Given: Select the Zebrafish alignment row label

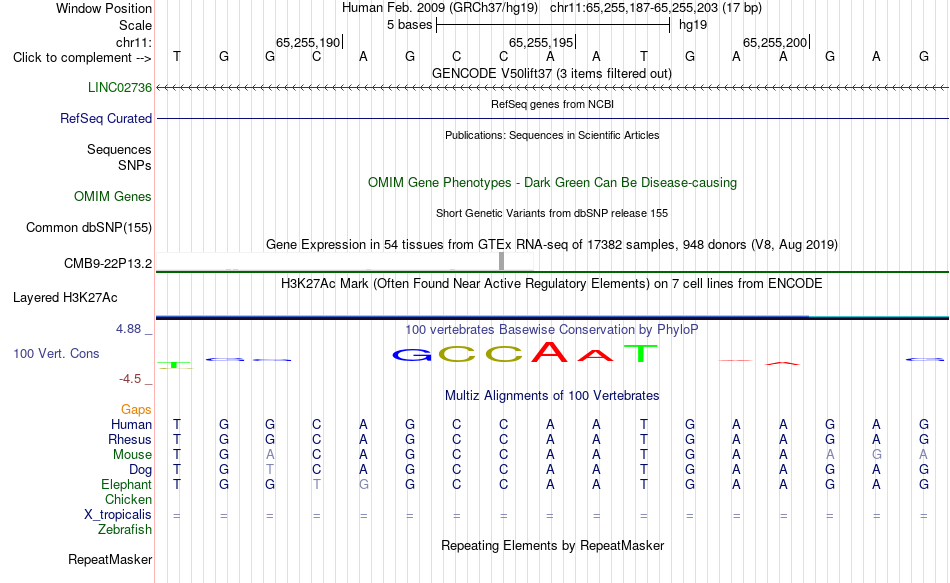Looking at the screenshot, I should coord(125,529).
